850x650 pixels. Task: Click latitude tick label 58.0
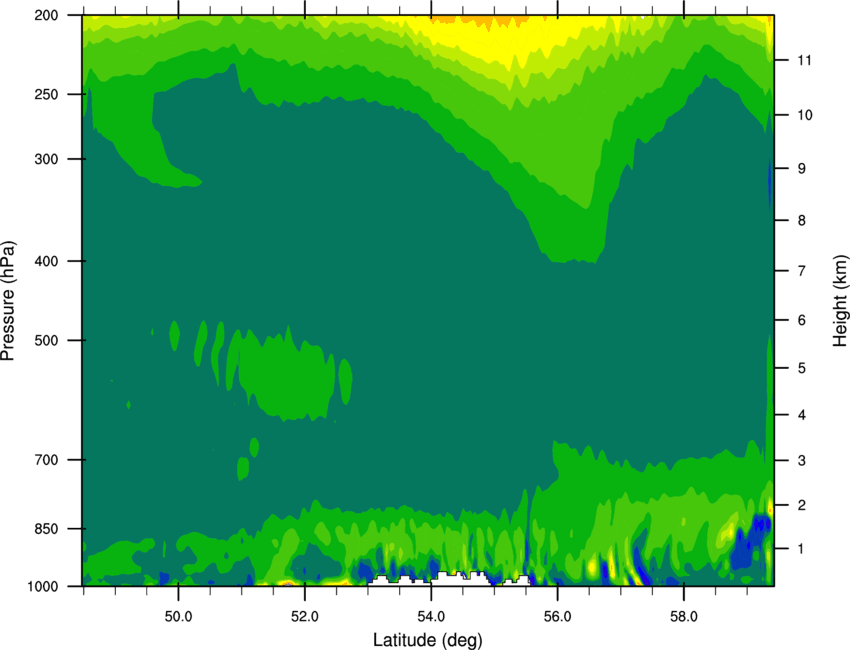click(x=684, y=617)
